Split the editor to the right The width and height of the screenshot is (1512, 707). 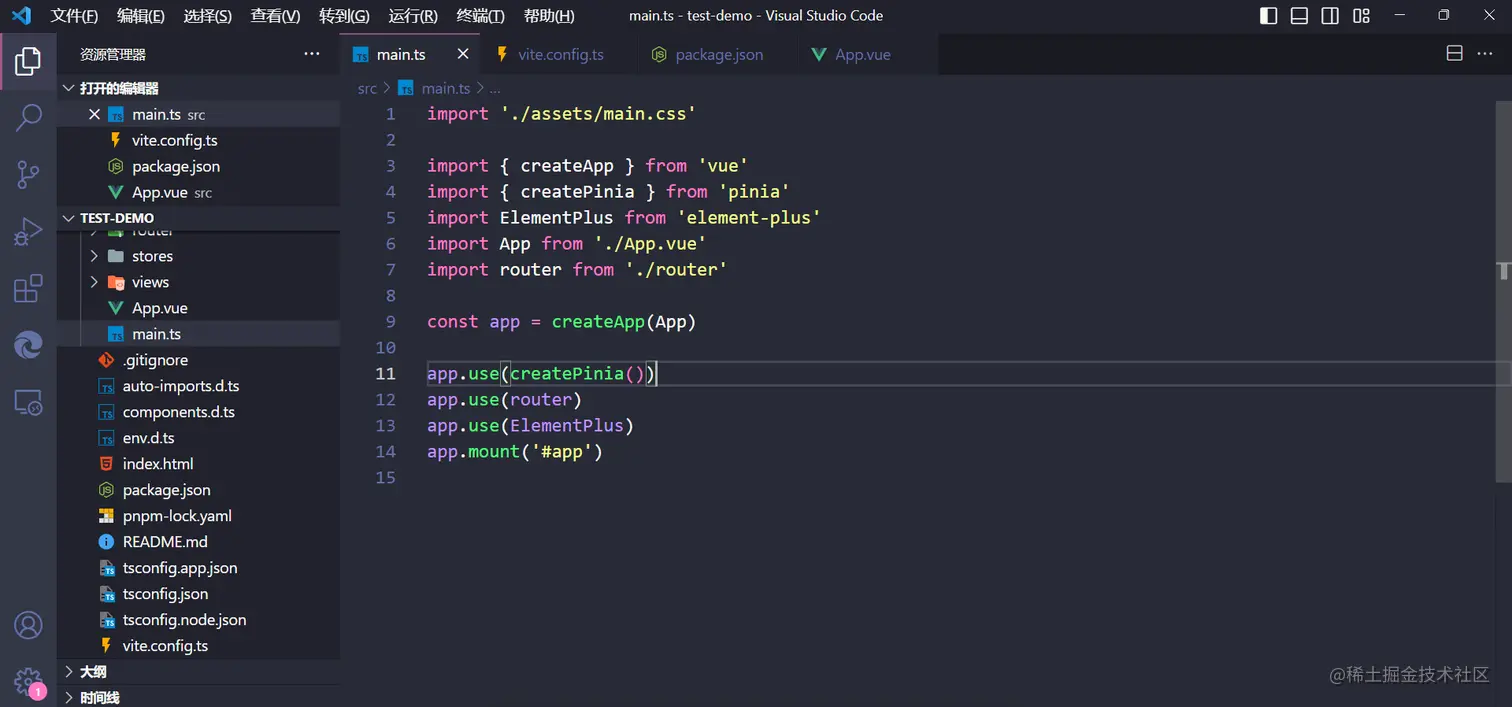(1455, 54)
